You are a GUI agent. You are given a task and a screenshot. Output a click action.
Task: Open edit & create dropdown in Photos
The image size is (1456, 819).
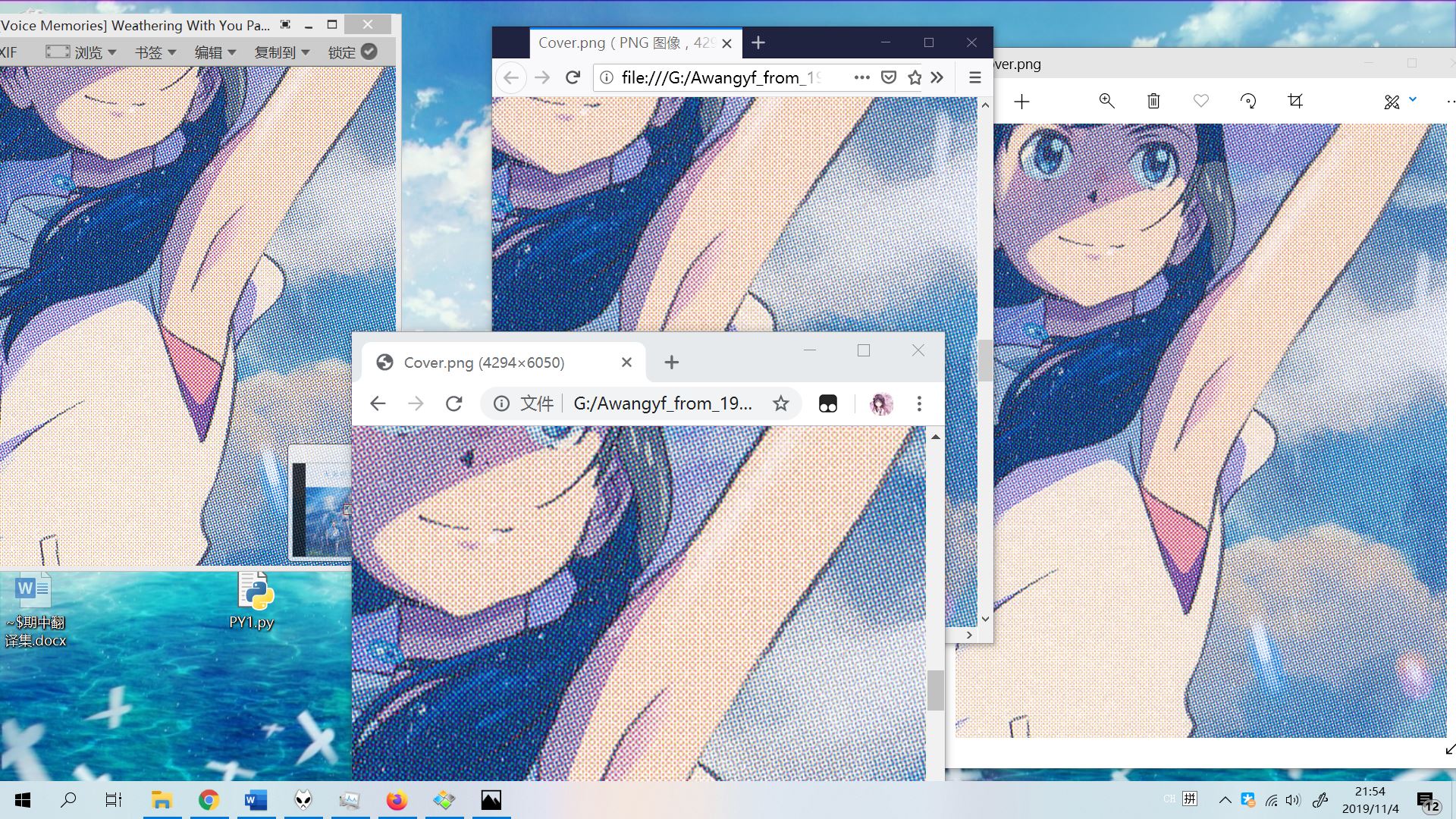click(x=1399, y=101)
